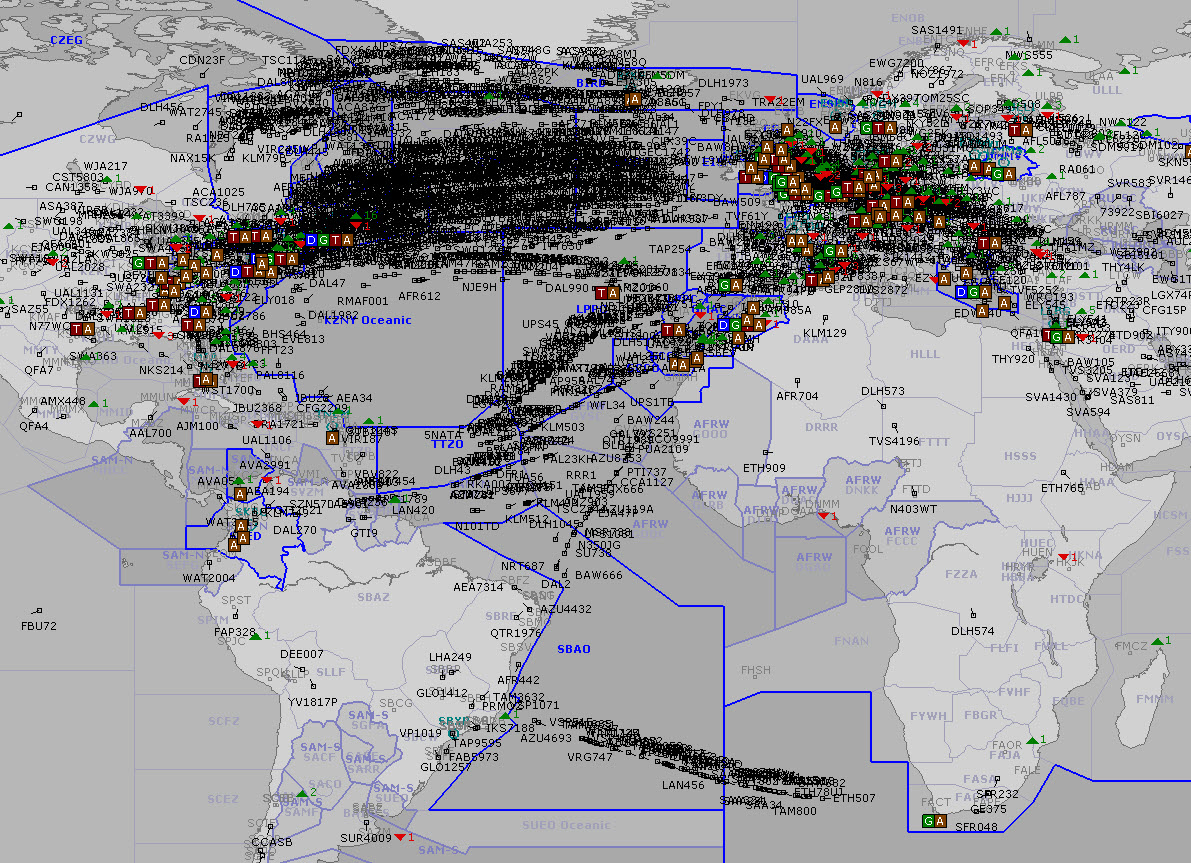Click the FBU72 aircraft marker over the Pacific
This screenshot has width=1191, height=863.
[38, 611]
